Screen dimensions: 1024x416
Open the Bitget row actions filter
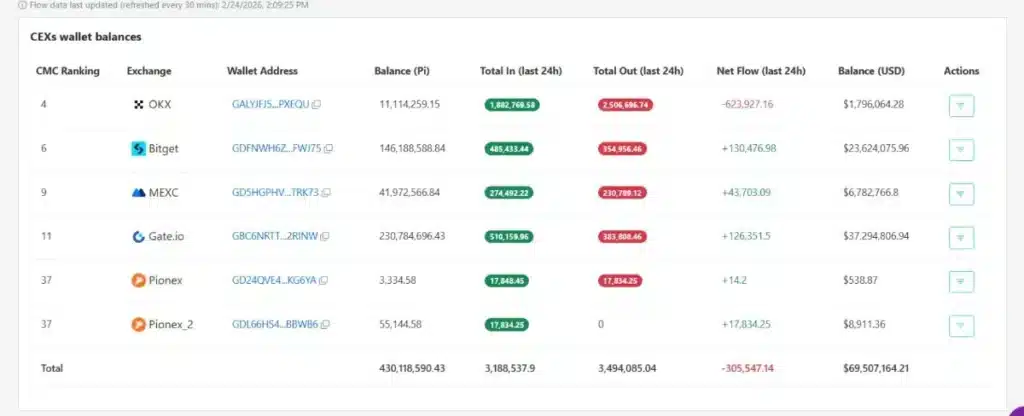961,150
